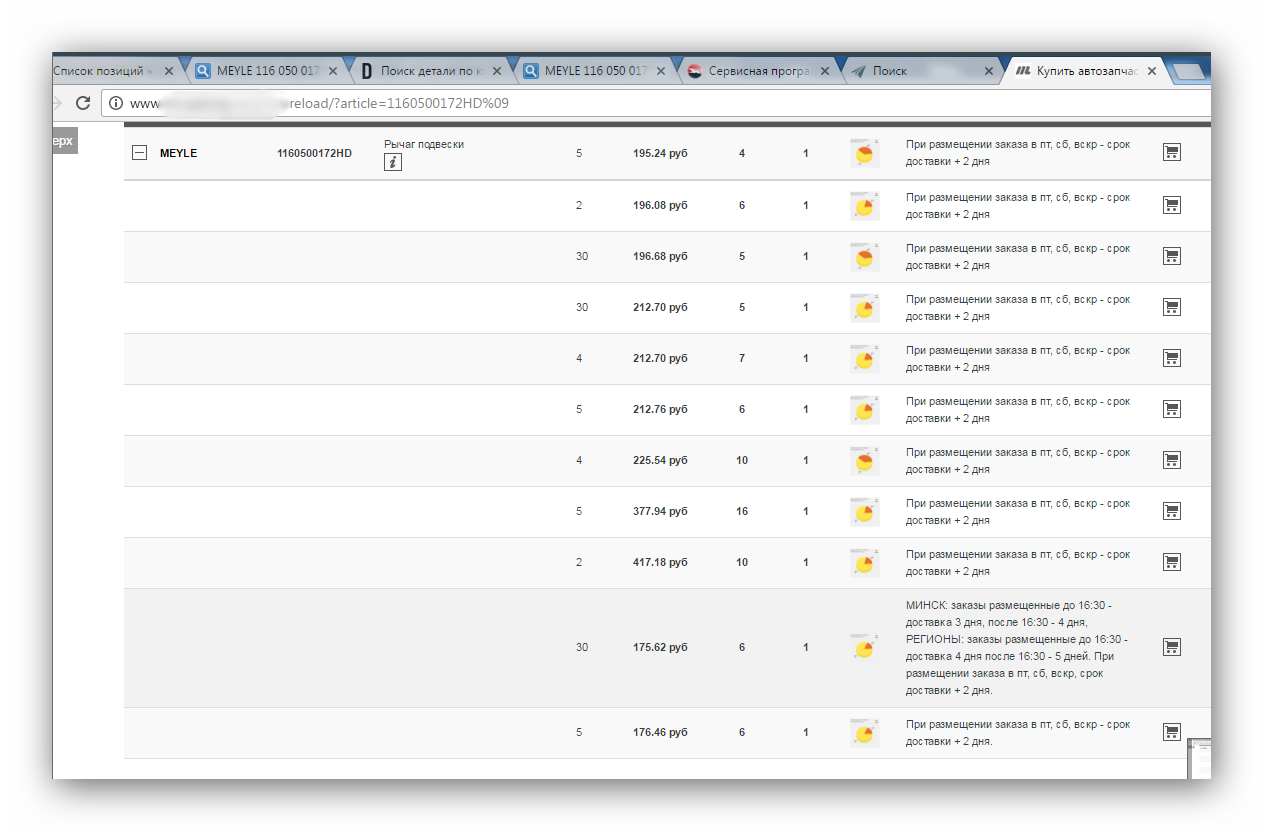Click cart icon for 175.62 руб offer
Viewport: 1263px width, 831px height.
coord(1172,647)
